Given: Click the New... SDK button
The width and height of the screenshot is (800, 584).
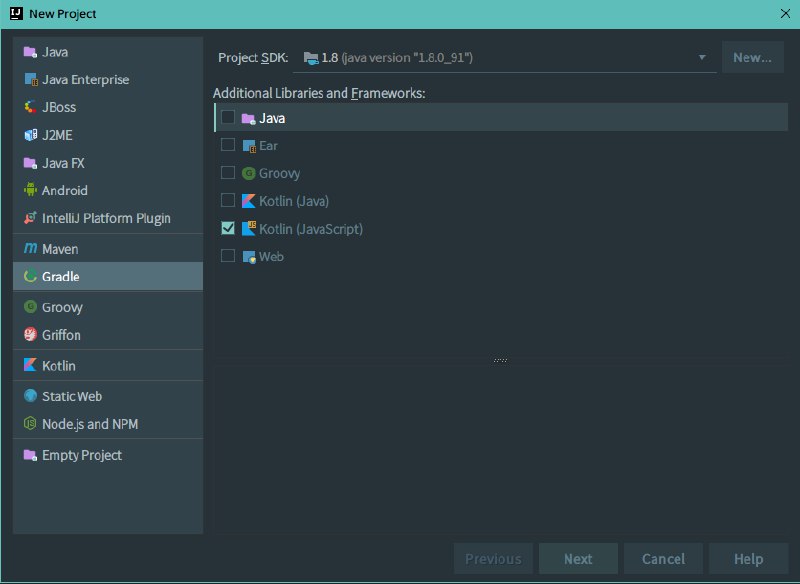Looking at the screenshot, I should [x=753, y=58].
